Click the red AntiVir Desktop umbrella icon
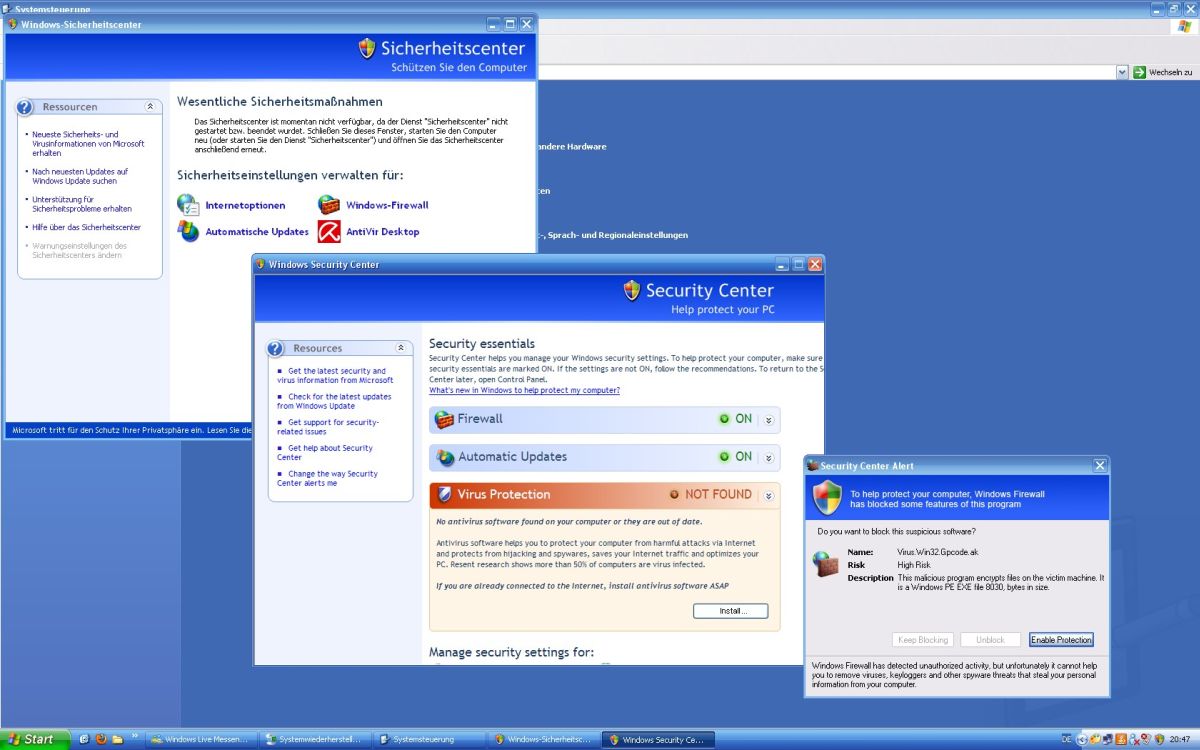Viewport: 1200px width, 750px height. (329, 231)
